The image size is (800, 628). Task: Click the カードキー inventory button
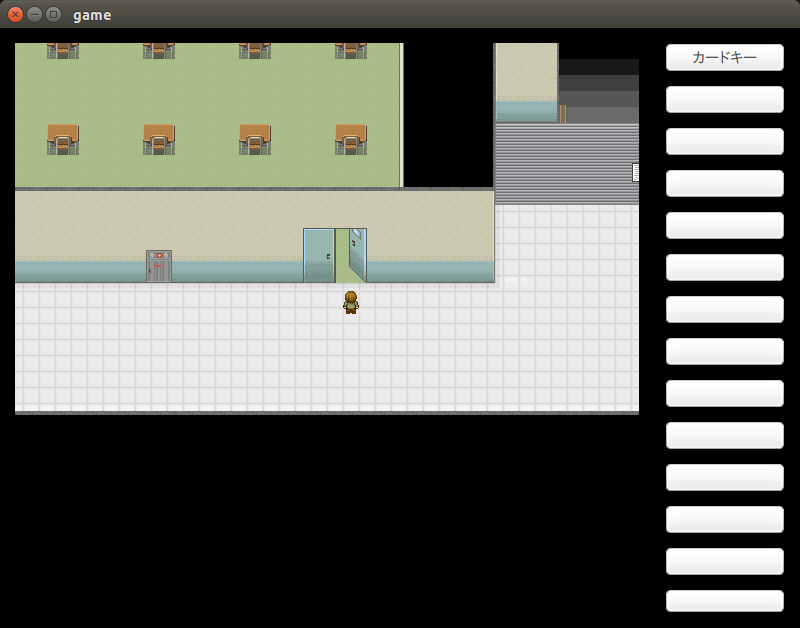pyautogui.click(x=724, y=57)
